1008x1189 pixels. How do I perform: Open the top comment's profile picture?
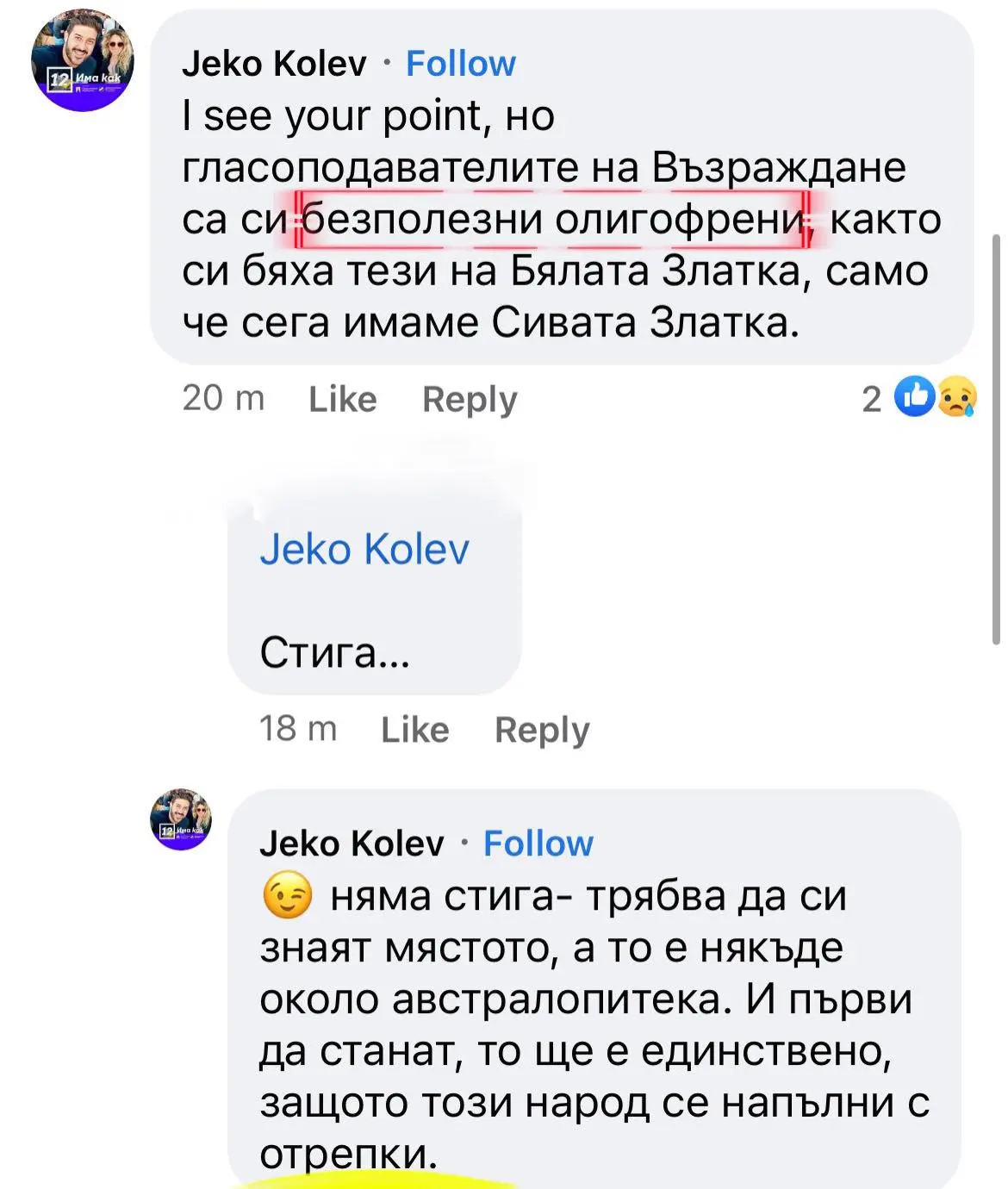pos(83,60)
